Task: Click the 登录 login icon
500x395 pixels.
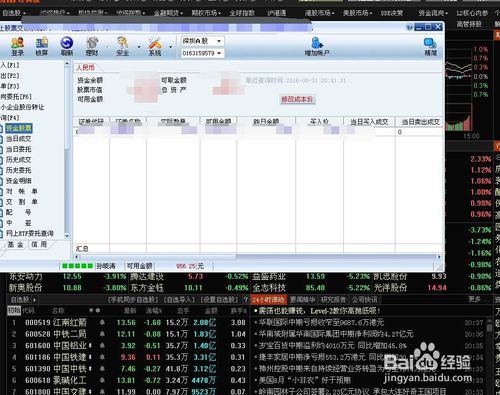Action: (17, 46)
